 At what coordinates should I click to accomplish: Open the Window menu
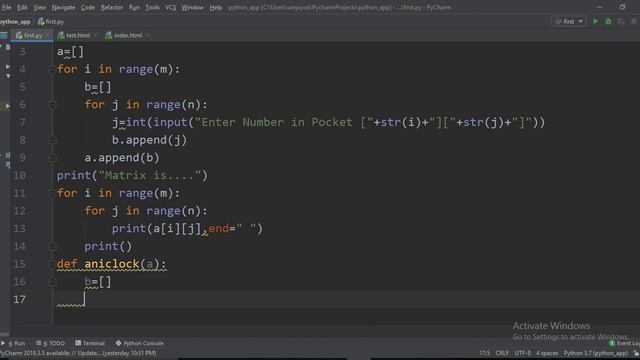[192, 7]
